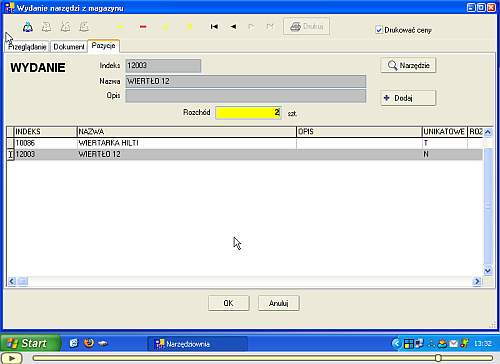Screen dimensions: 500x364
Task: Click the Indeks field showing 12003
Action: click(x=163, y=65)
